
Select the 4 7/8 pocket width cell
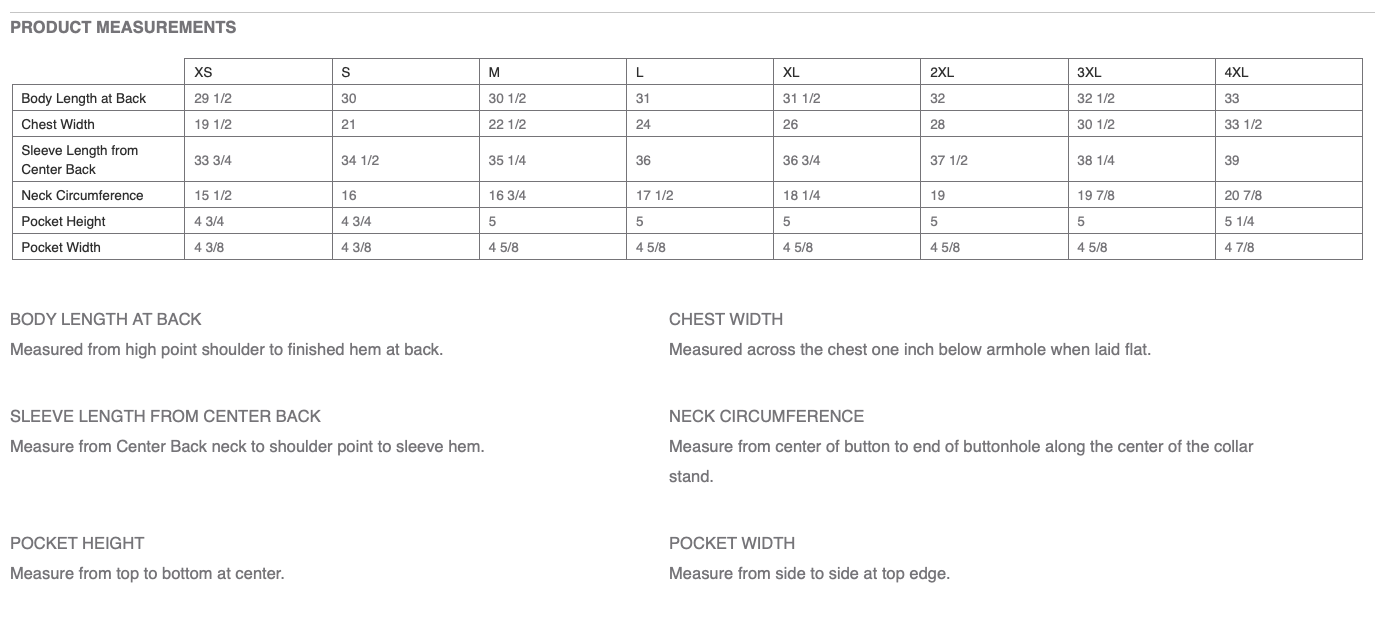(x=1239, y=247)
